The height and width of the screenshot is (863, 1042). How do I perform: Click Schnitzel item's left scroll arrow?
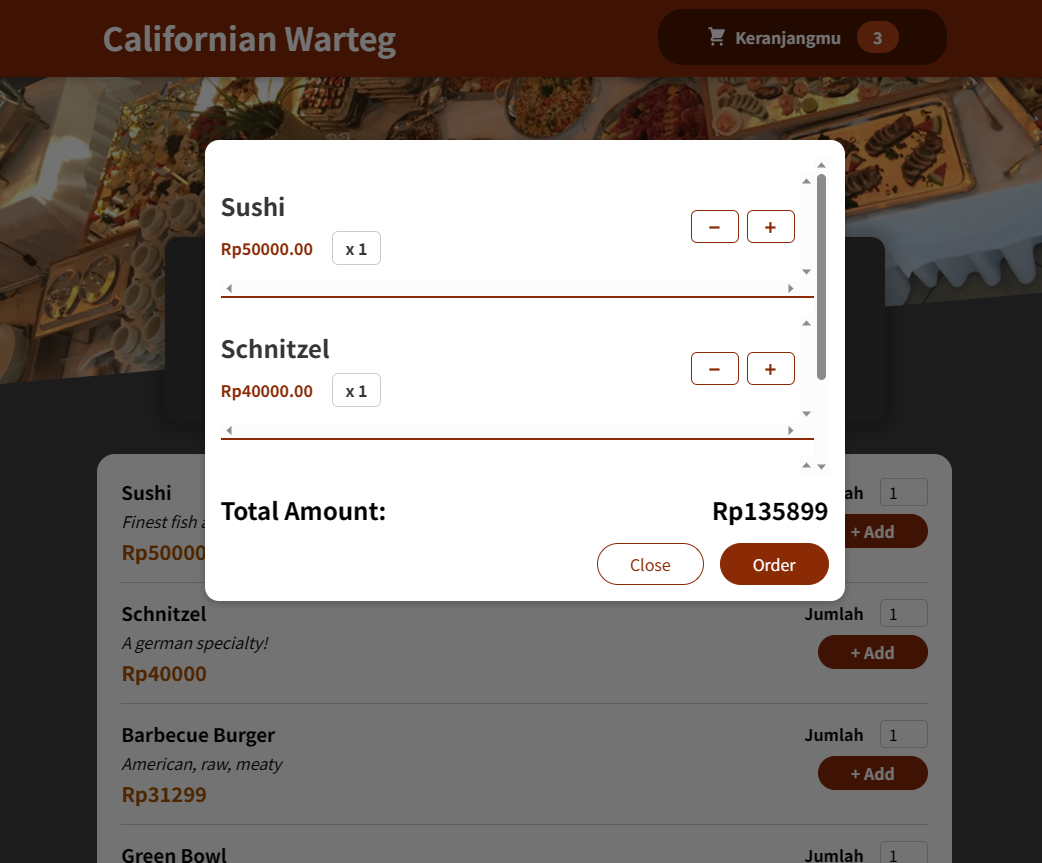point(229,431)
